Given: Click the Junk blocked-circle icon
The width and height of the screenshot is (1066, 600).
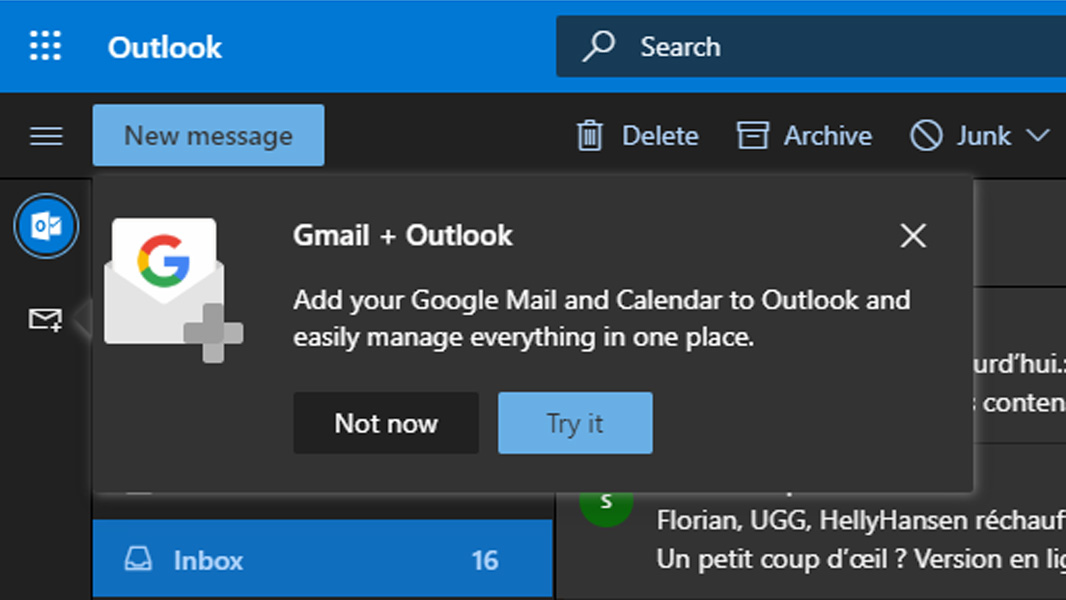Looking at the screenshot, I should coord(926,136).
